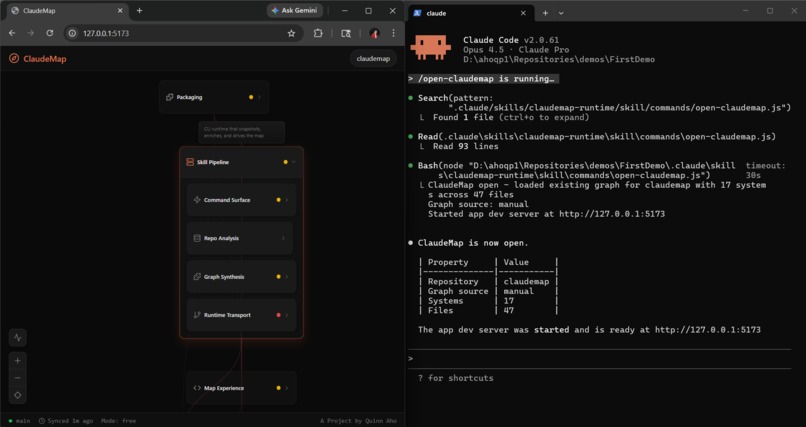This screenshot has height=427, width=806.
Task: Zoom out with the minus button
Action: point(18,378)
